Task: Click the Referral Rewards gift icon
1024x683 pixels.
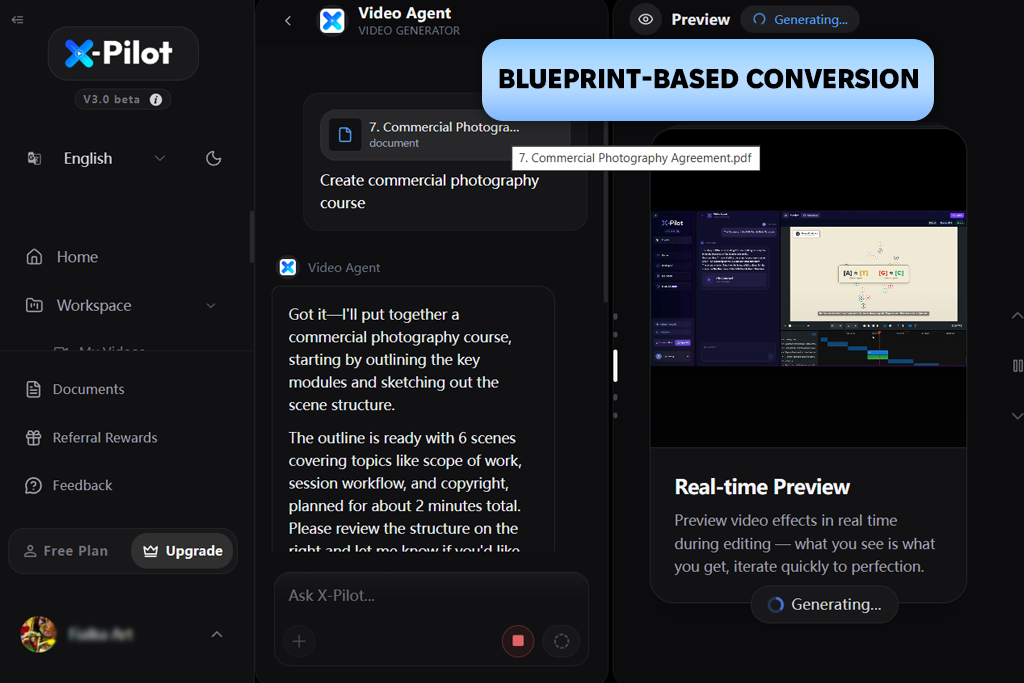Action: coord(33,437)
